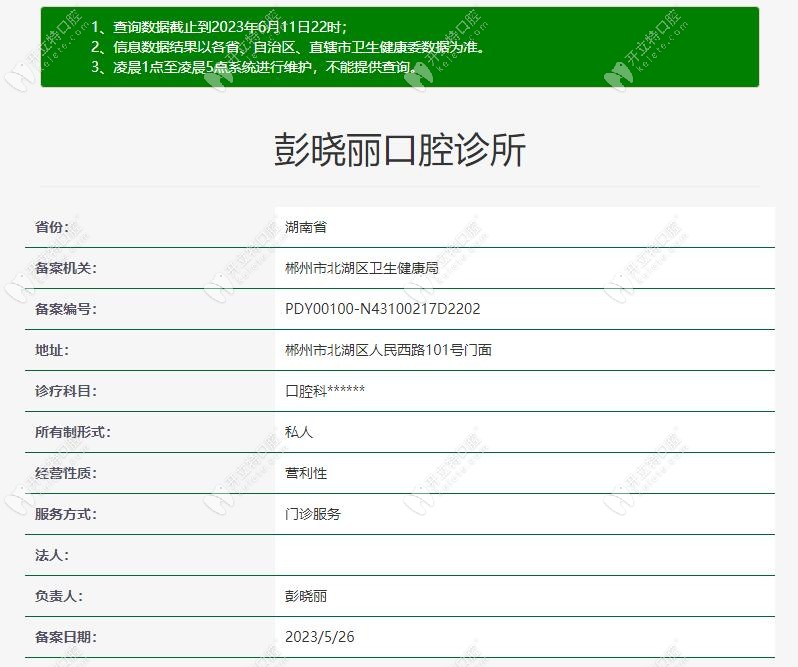Select the filing number PDY00100-N43100217D2202
Viewport: 798px width, 667px height.
click(382, 309)
